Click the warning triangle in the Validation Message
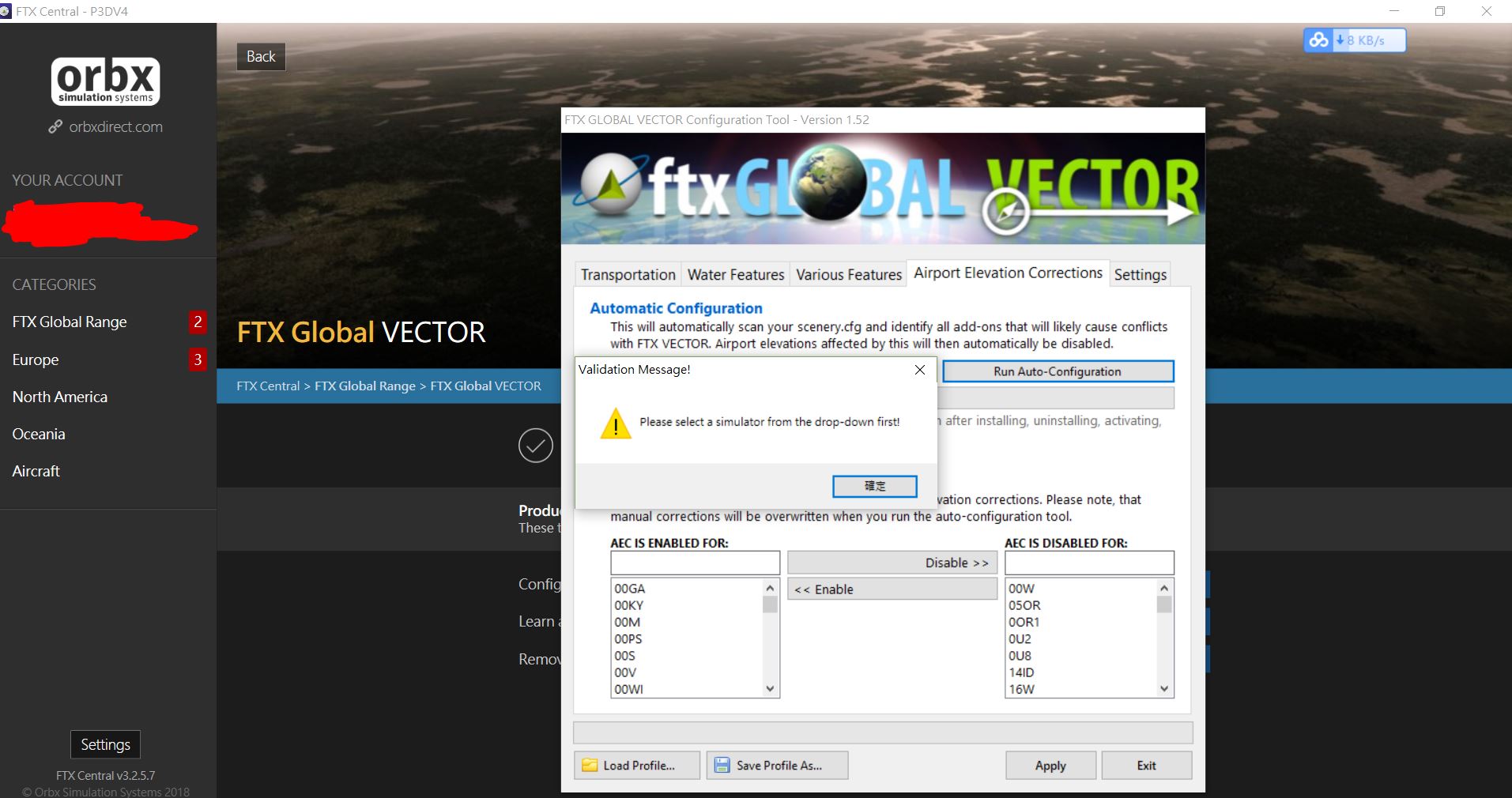 click(x=616, y=424)
